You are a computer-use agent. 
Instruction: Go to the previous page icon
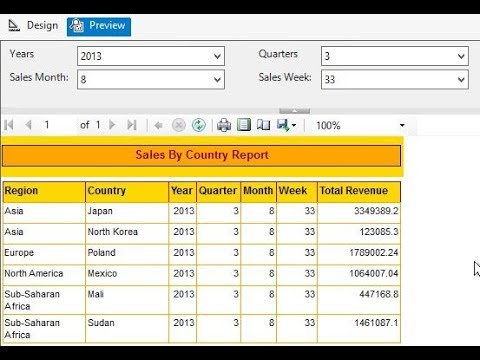click(29, 125)
